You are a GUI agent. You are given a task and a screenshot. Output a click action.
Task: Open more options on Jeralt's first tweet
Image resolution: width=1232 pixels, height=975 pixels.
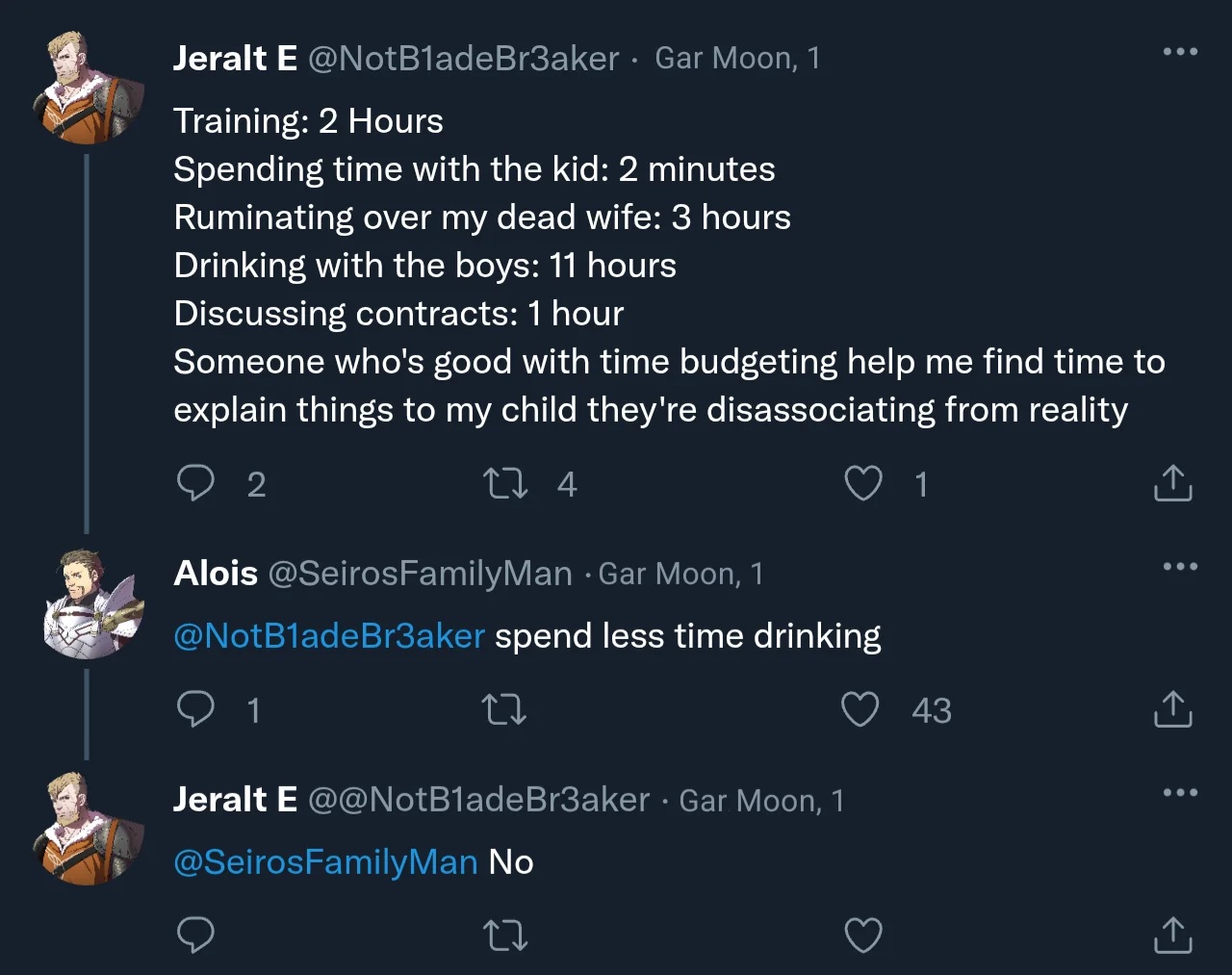point(1180,52)
